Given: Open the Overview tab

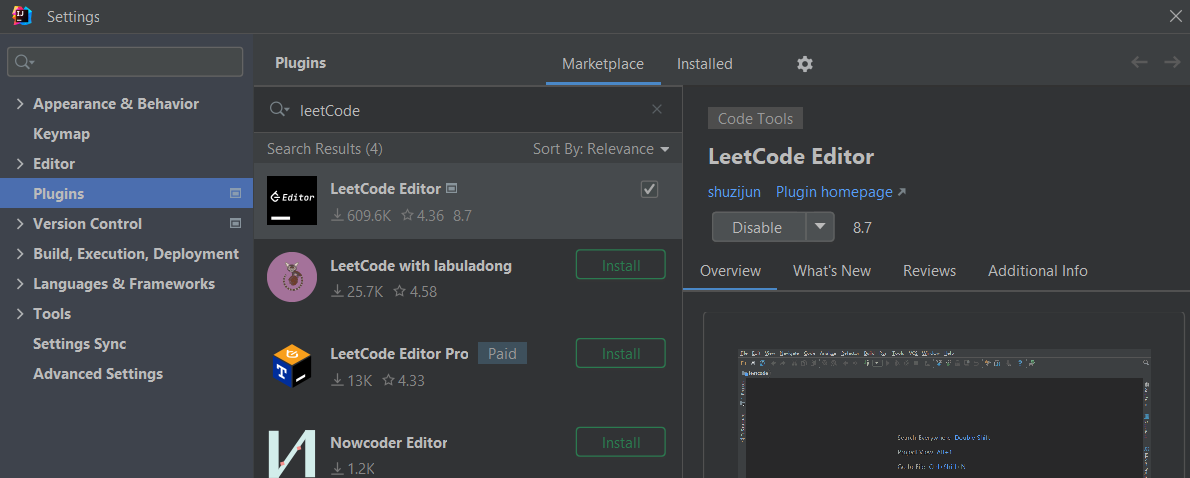Looking at the screenshot, I should 730,271.
